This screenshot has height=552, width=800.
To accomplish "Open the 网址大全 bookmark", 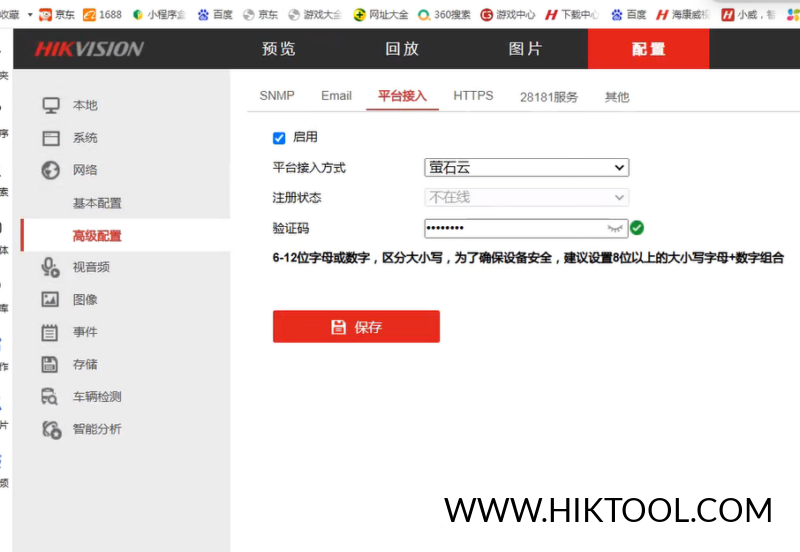I will click(x=381, y=14).
